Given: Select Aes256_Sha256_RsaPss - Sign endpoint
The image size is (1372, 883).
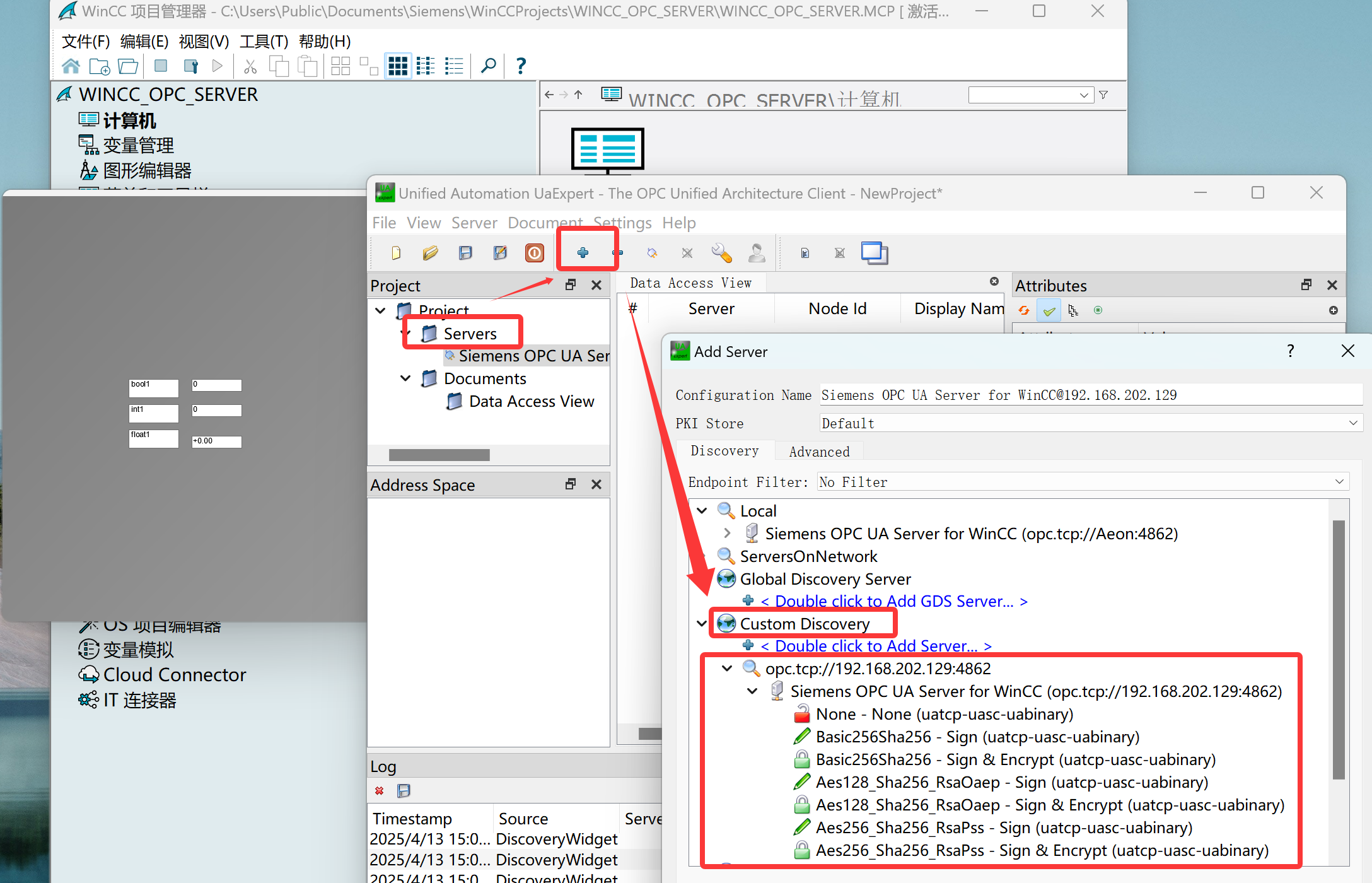Looking at the screenshot, I should [1004, 827].
